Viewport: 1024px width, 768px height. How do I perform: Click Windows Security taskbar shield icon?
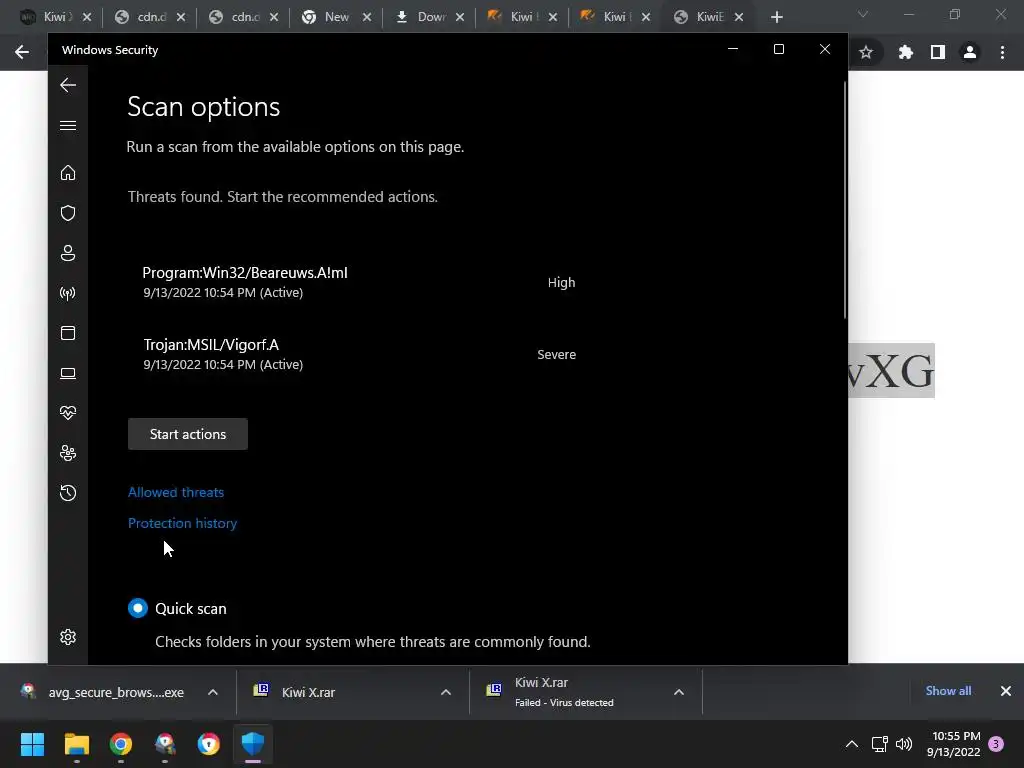click(x=253, y=744)
